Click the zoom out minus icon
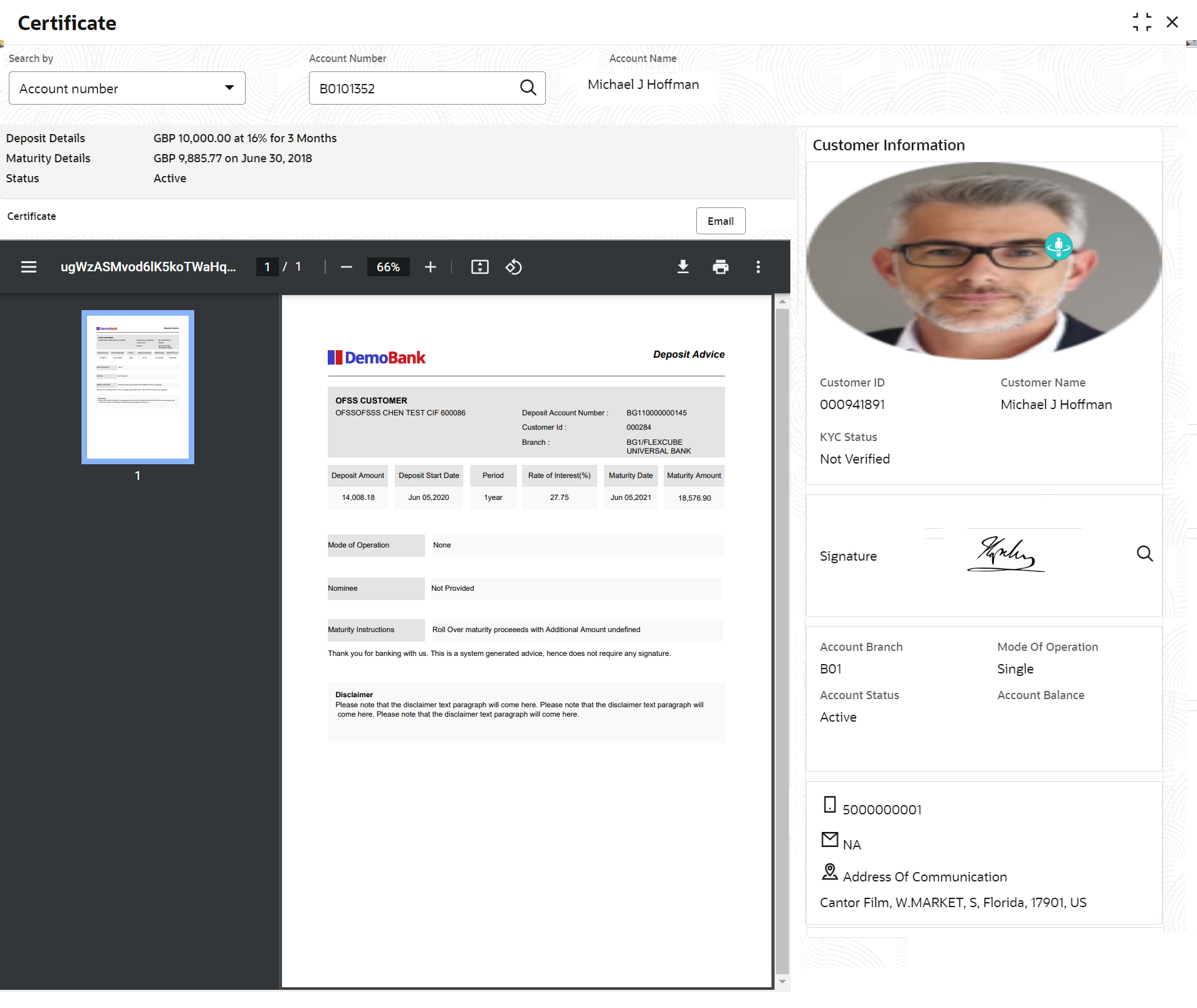Screen dimensions: 1197x1008 [x=347, y=267]
